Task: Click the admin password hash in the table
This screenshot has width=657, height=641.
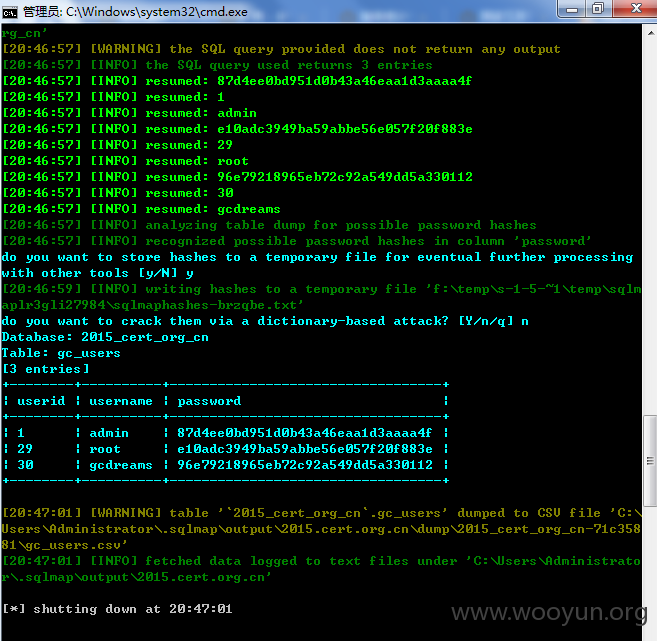Action: [305, 433]
